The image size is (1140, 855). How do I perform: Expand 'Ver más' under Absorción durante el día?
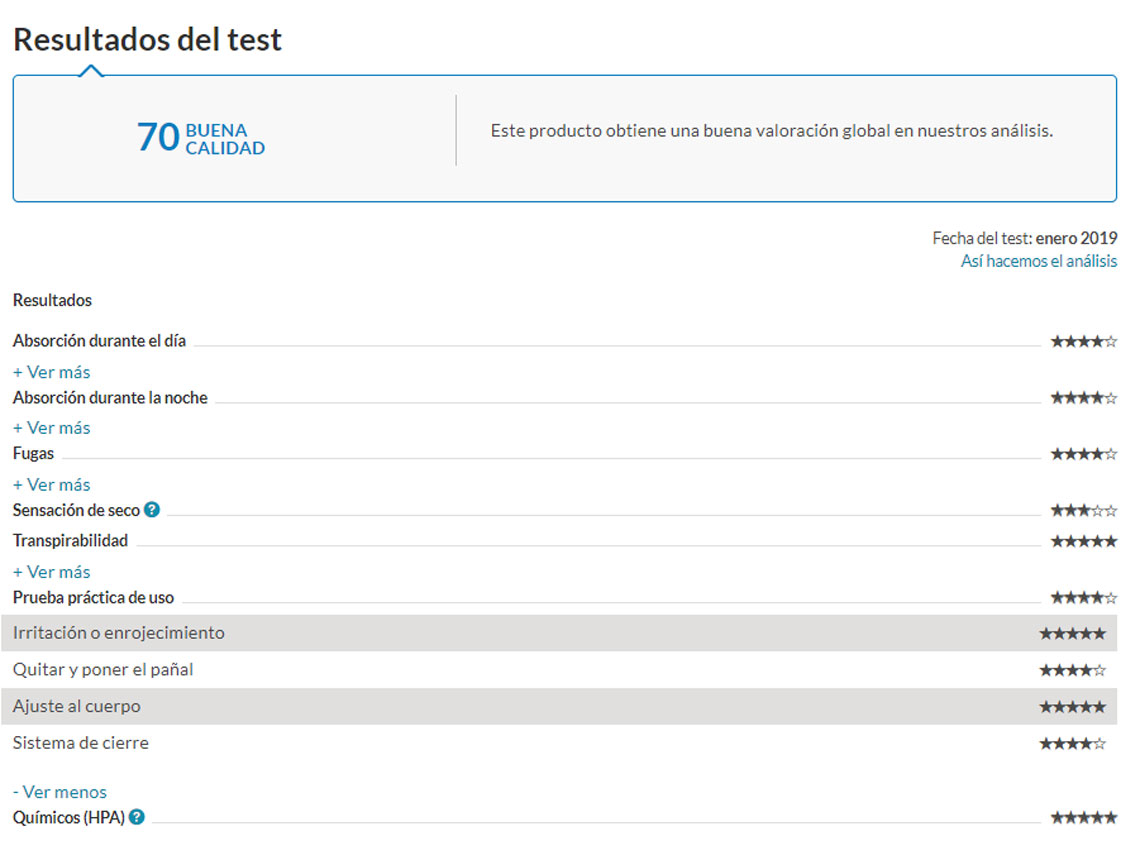[51, 372]
